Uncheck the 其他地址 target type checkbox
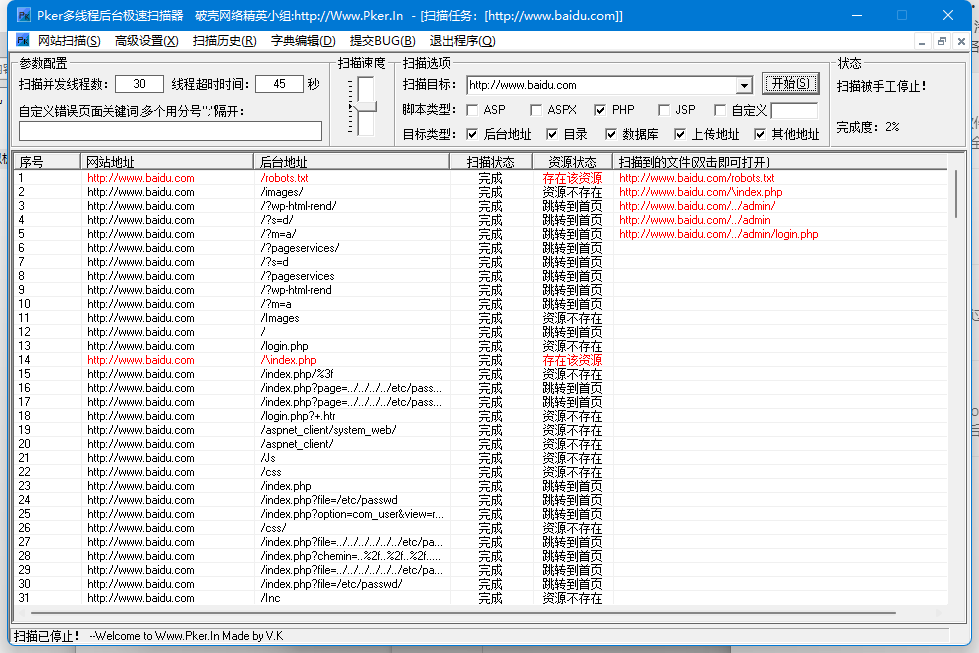Screen dimensions: 979x653 pyautogui.click(x=760, y=134)
